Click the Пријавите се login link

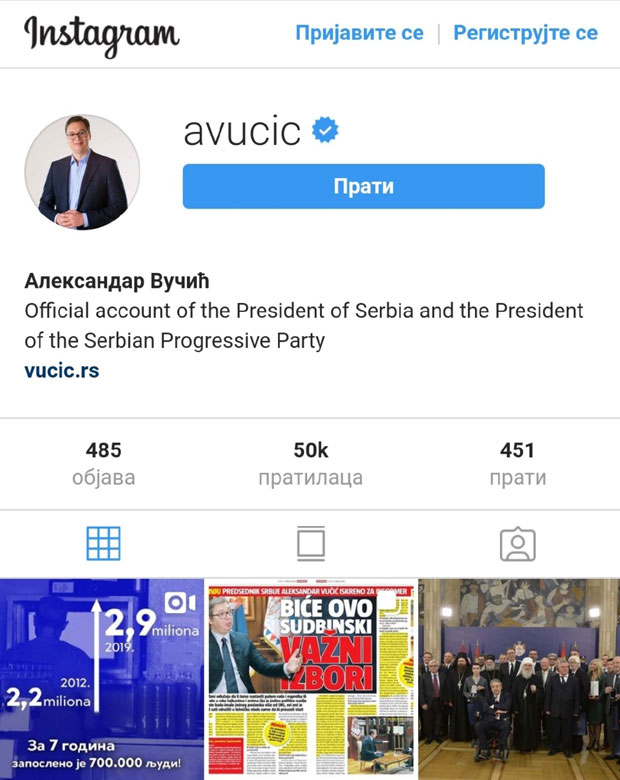tap(359, 33)
